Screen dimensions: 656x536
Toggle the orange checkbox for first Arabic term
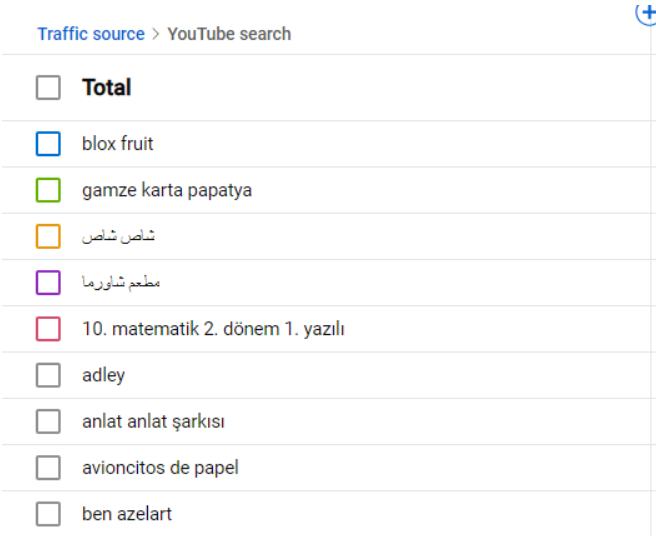click(x=48, y=236)
